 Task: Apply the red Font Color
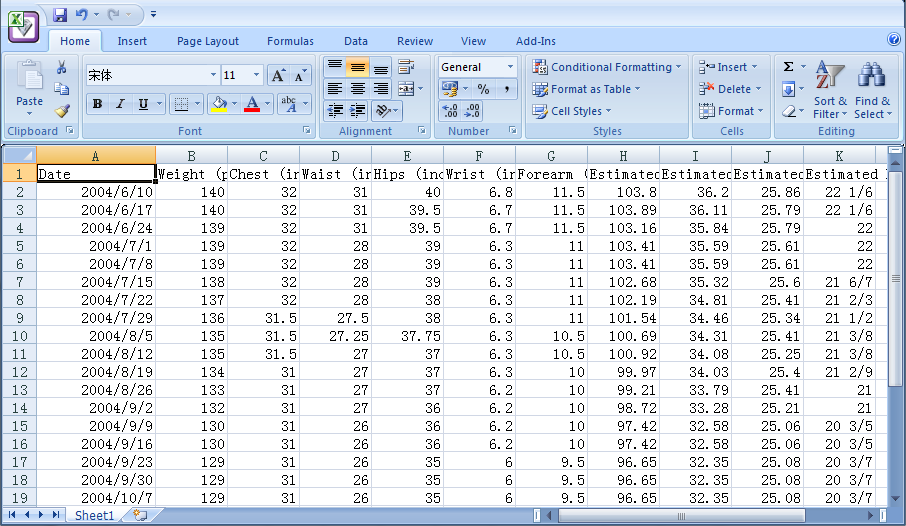click(x=252, y=104)
